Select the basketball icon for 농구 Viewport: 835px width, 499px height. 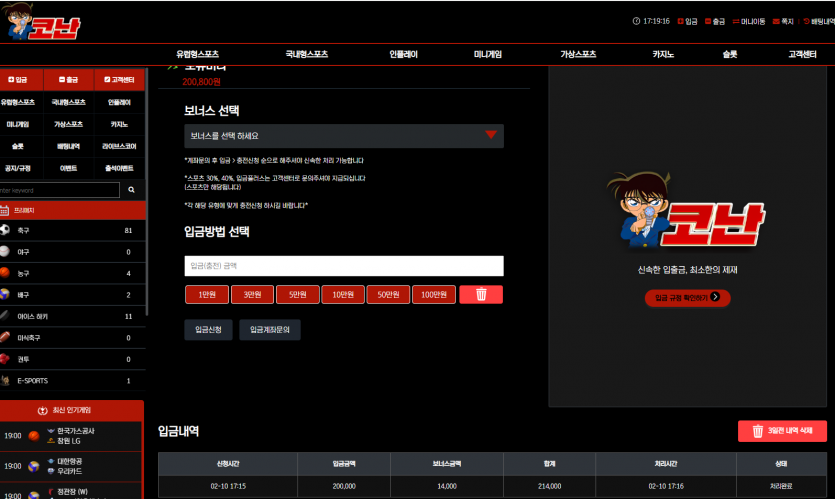pos(5,273)
